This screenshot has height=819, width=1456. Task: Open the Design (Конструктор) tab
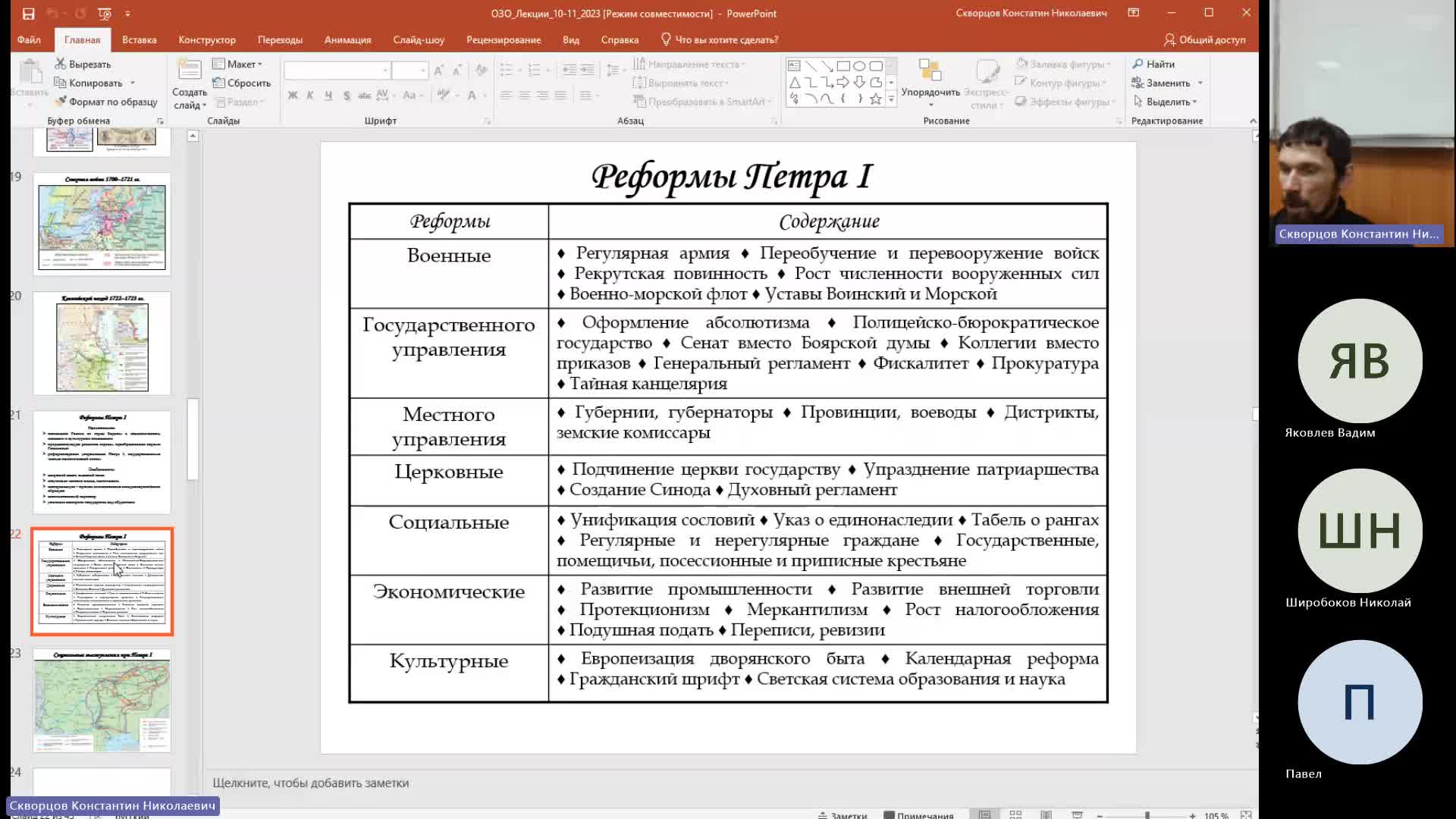click(207, 39)
